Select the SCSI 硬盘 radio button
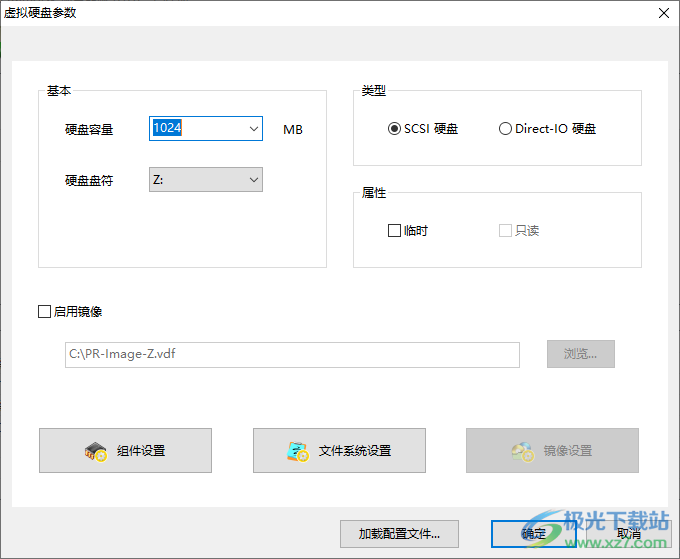 coord(394,129)
